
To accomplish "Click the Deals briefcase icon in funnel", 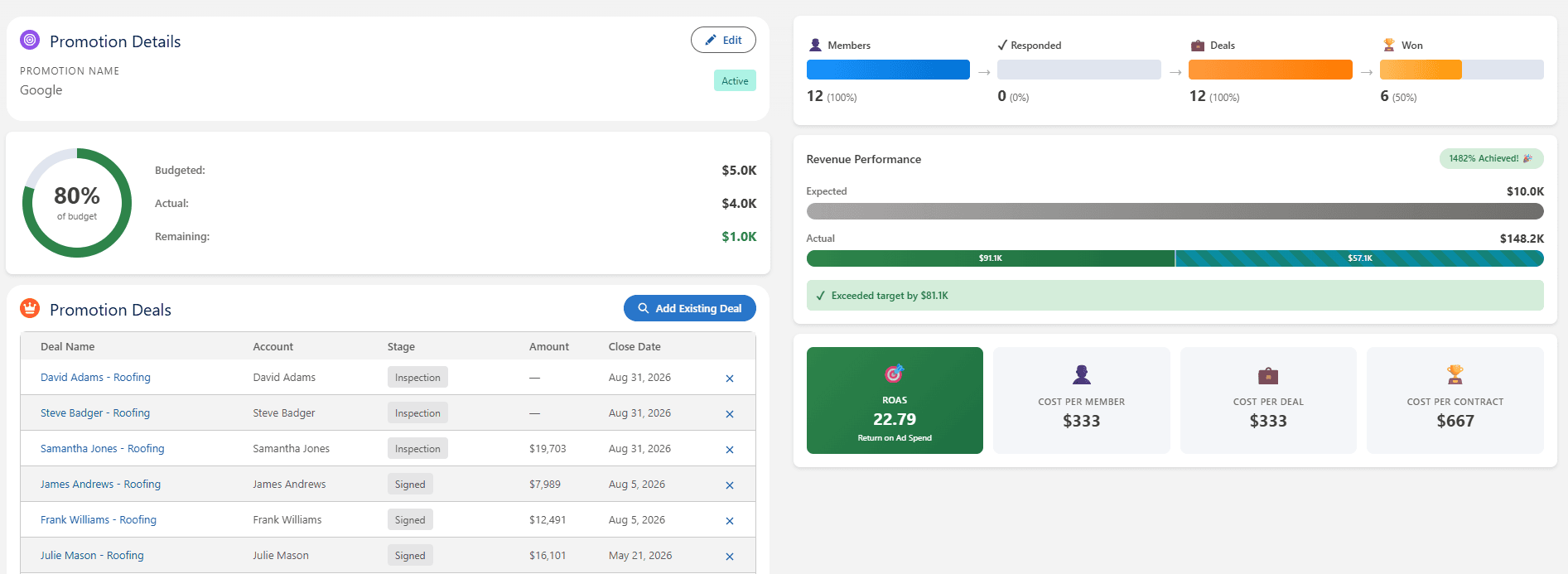I will click(x=1198, y=46).
